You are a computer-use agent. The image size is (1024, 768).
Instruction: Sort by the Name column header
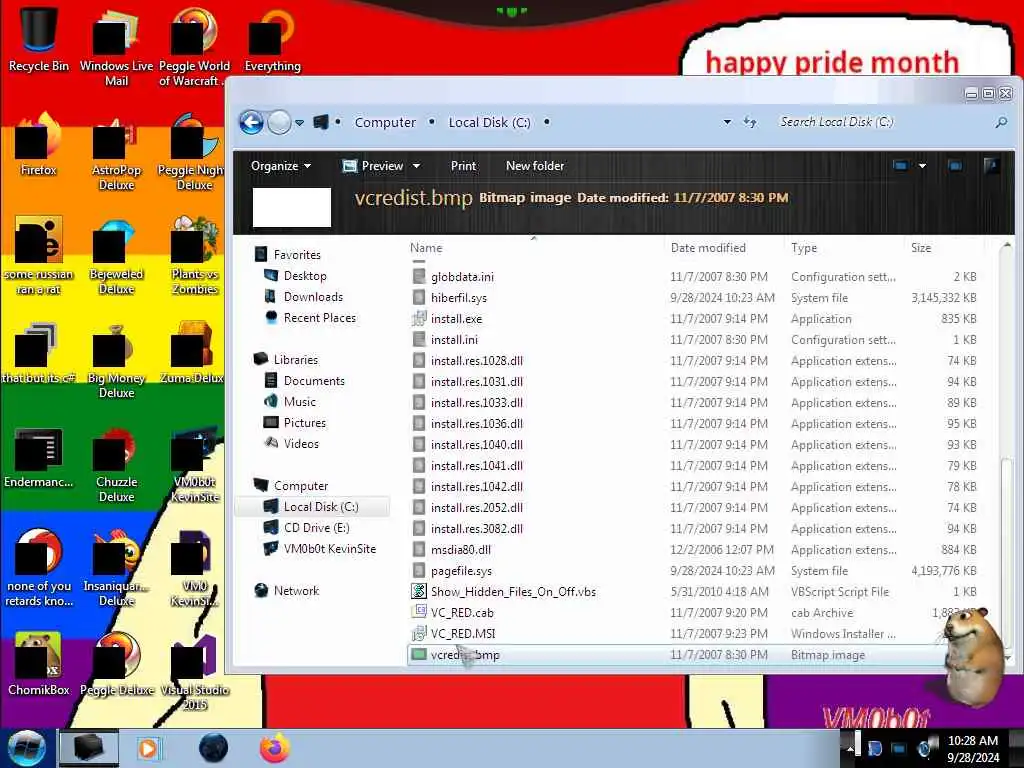[426, 248]
